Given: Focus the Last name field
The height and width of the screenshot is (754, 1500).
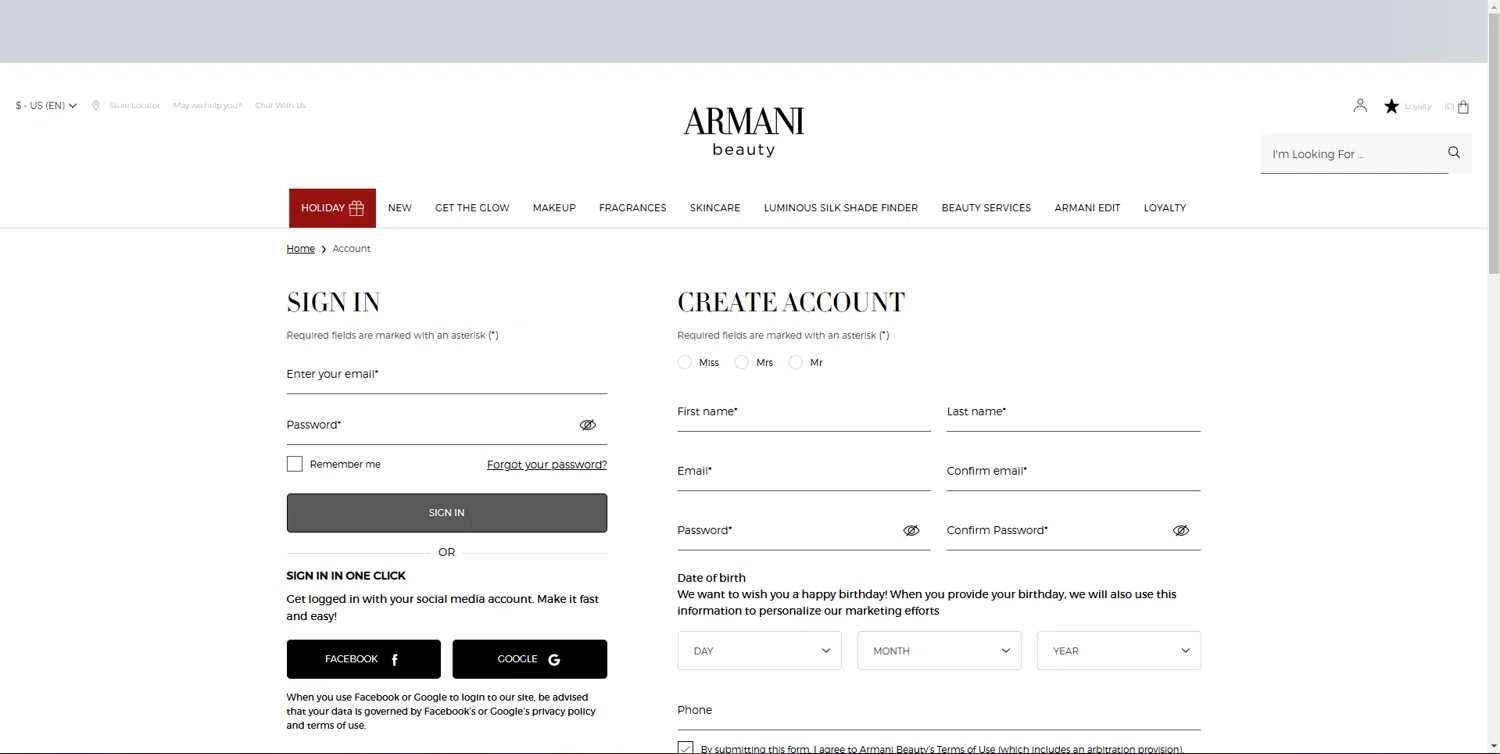Looking at the screenshot, I should click(1074, 414).
